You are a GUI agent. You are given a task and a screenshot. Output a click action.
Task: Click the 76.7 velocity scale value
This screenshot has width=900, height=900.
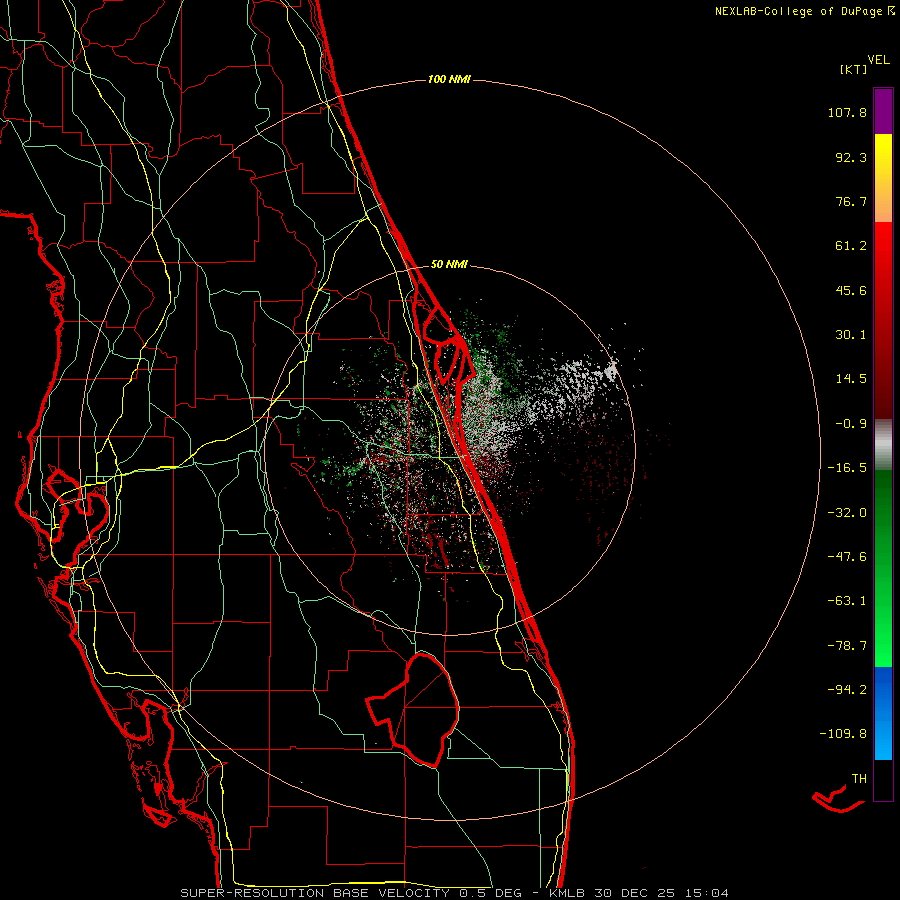point(851,201)
